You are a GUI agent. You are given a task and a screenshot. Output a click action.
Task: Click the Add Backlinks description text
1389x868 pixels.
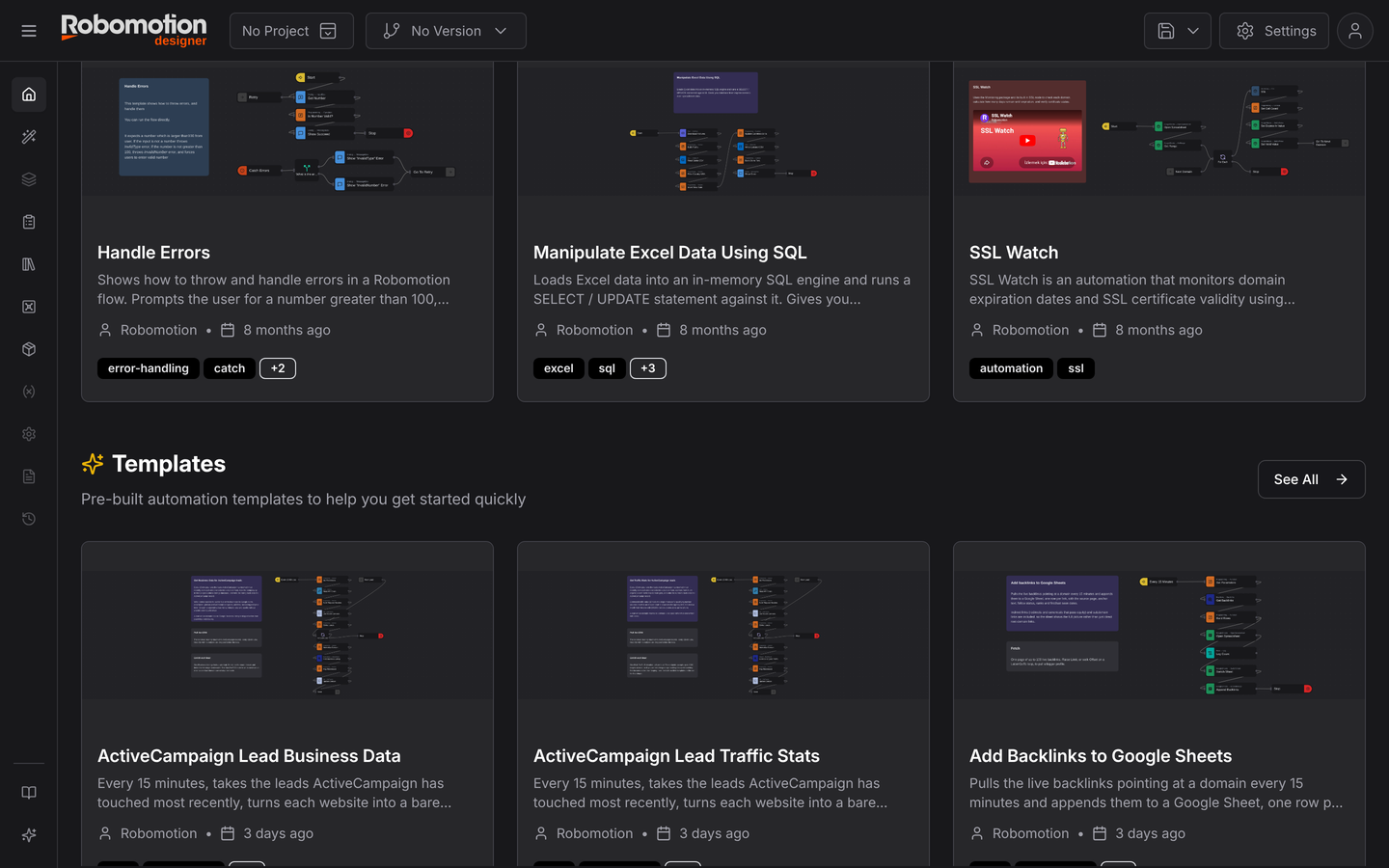click(1156, 793)
